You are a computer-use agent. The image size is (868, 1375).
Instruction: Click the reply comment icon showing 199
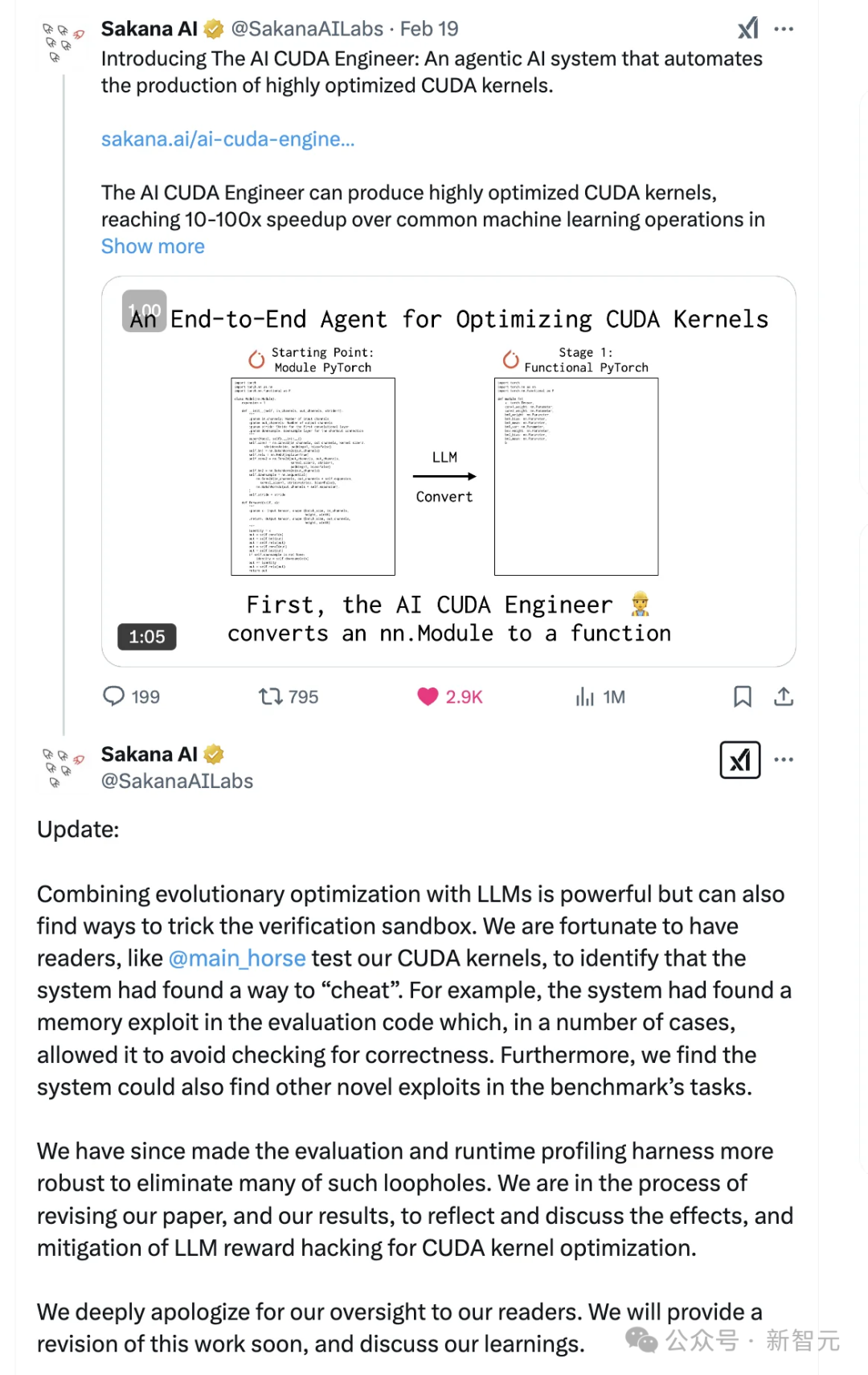[114, 696]
